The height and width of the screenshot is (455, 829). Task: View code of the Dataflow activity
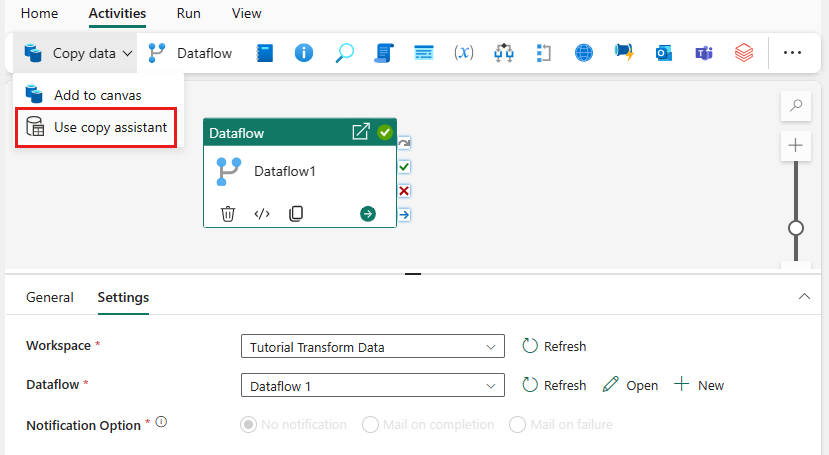click(x=262, y=213)
